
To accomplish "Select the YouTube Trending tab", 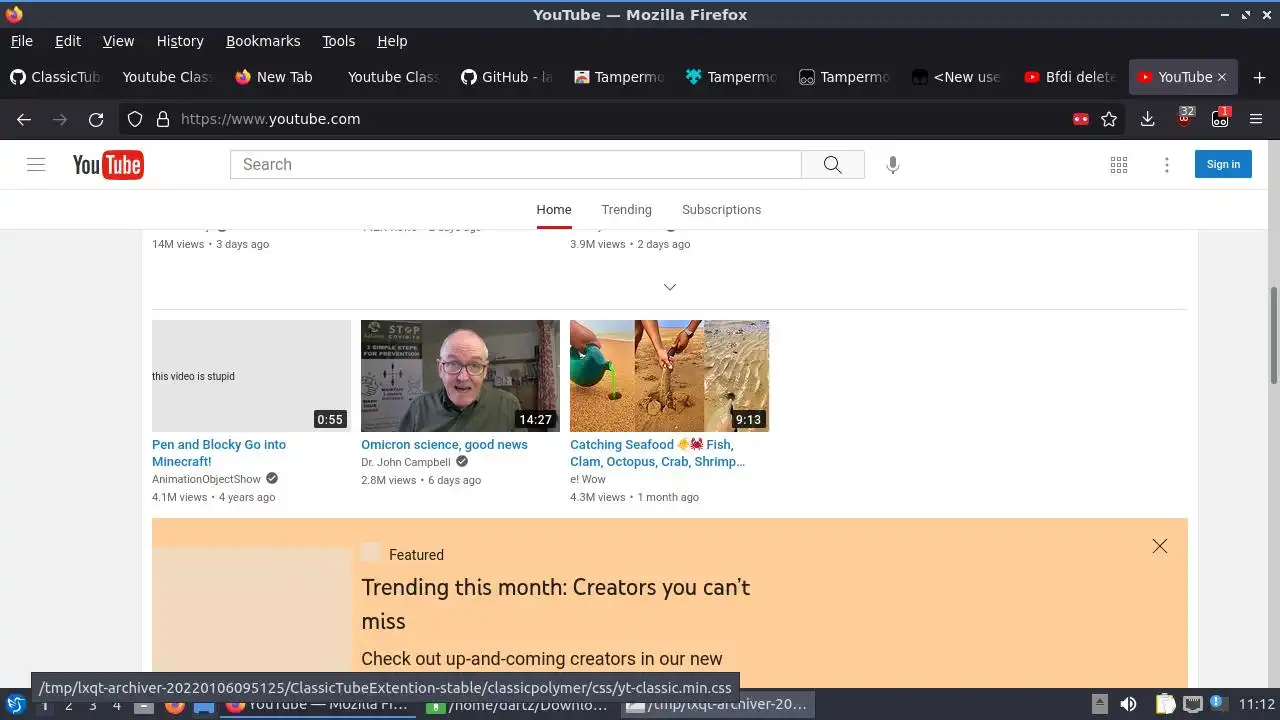I will coord(626,210).
